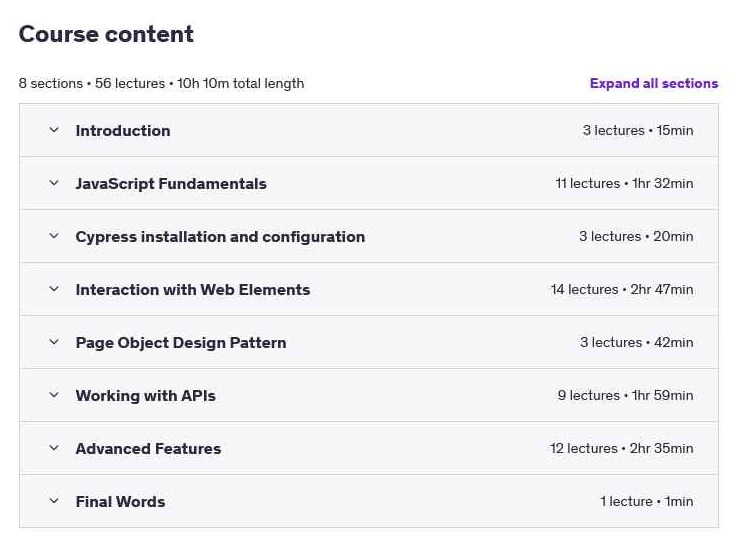Select the Final Words heading
The width and height of the screenshot is (736, 545).
[120, 502]
